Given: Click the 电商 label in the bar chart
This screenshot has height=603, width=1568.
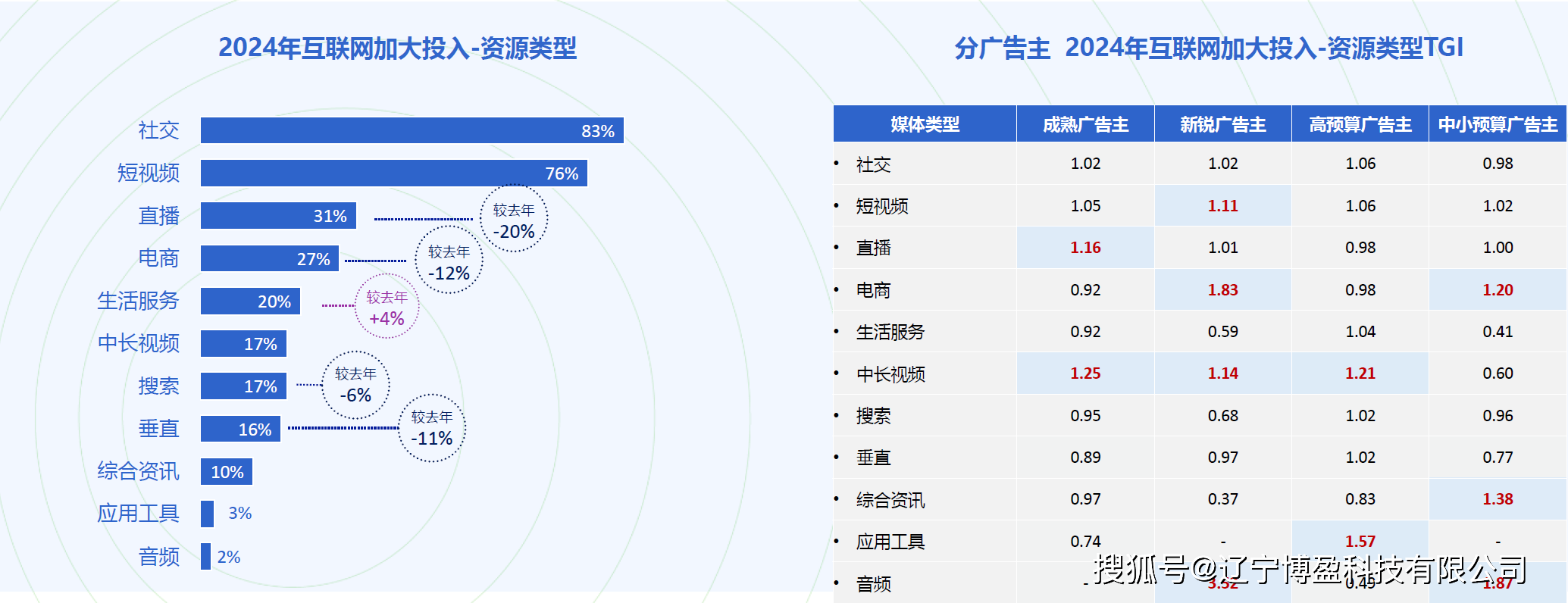Looking at the screenshot, I should click(159, 258).
